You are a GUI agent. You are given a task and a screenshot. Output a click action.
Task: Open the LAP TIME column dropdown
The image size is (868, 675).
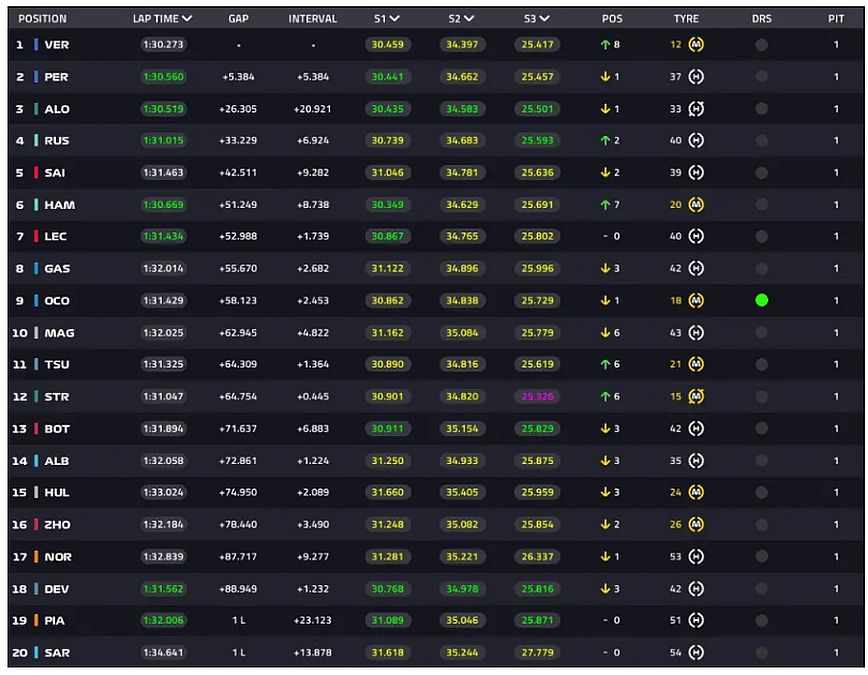click(187, 19)
